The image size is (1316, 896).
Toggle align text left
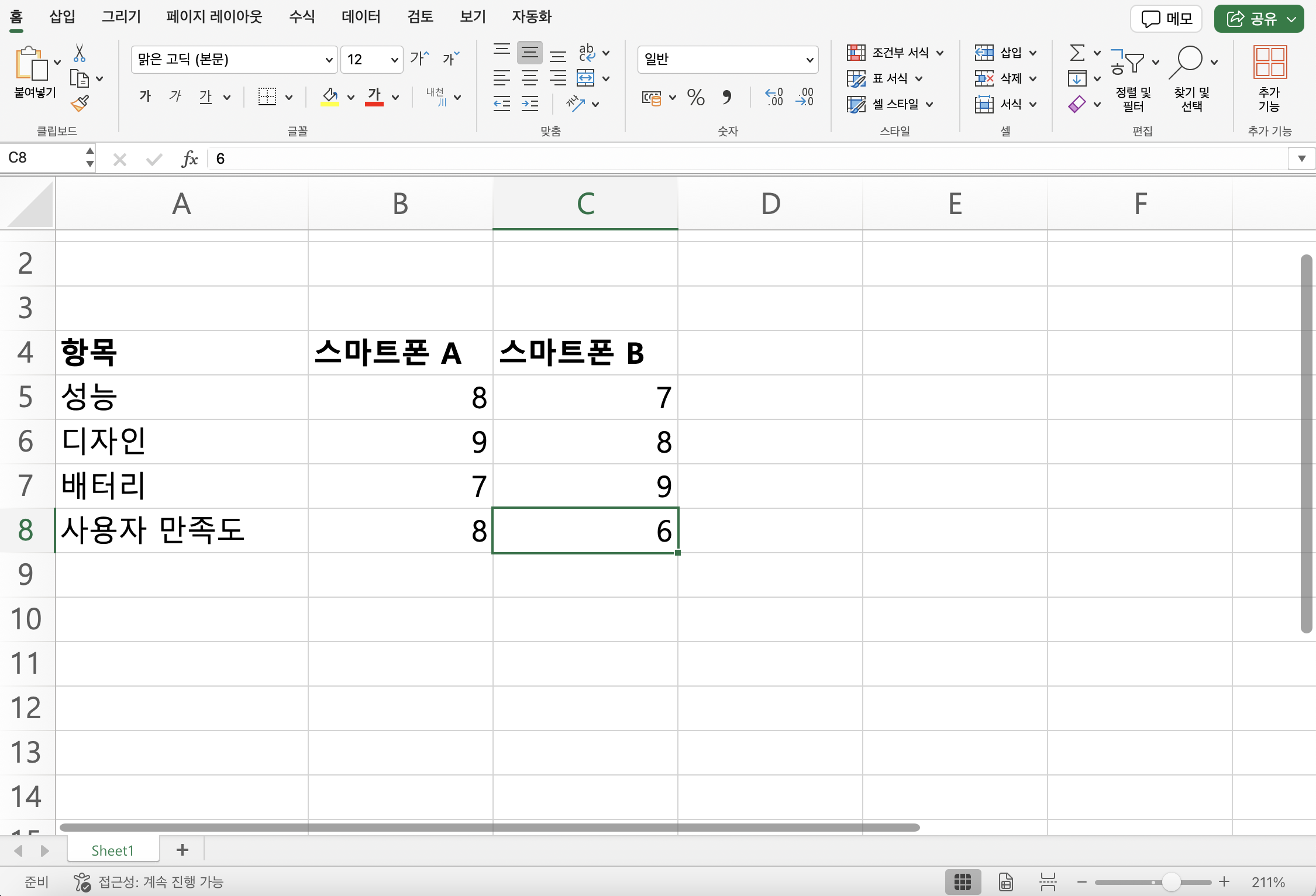pos(502,78)
